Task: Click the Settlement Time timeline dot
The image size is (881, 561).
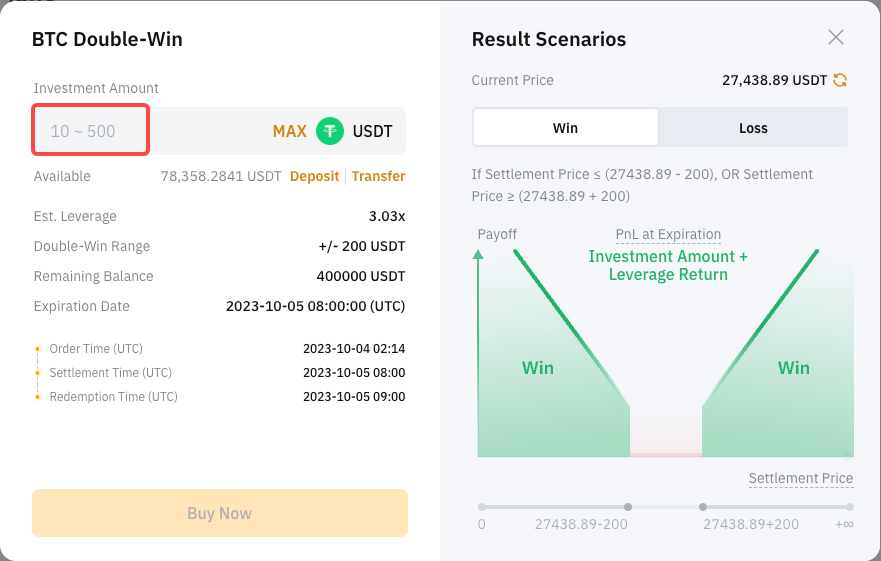Action: [x=38, y=373]
